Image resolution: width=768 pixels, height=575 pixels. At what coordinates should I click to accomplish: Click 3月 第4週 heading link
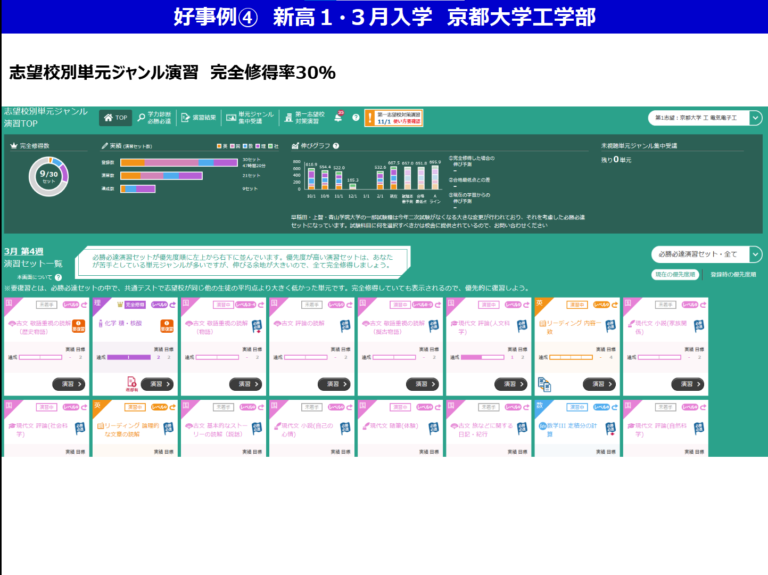pos(24,251)
